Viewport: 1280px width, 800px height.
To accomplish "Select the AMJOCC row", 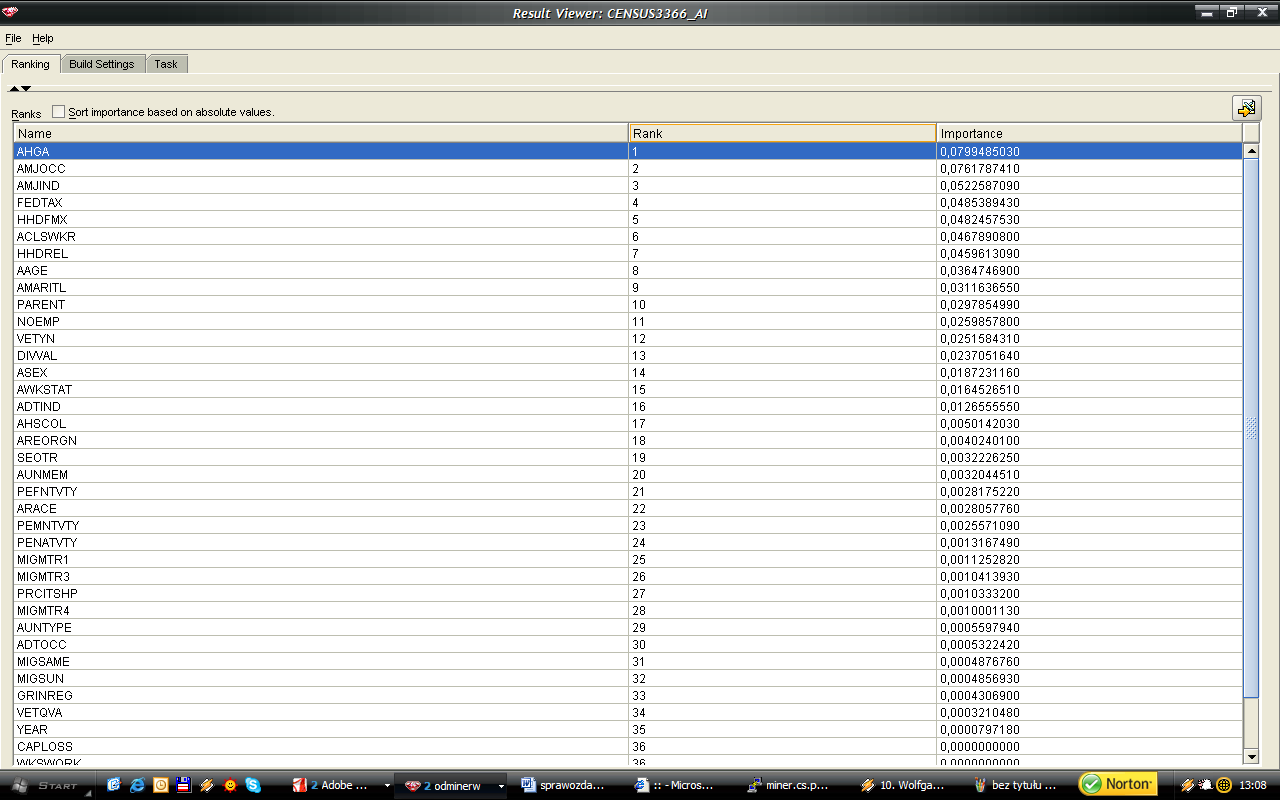I will 628,168.
